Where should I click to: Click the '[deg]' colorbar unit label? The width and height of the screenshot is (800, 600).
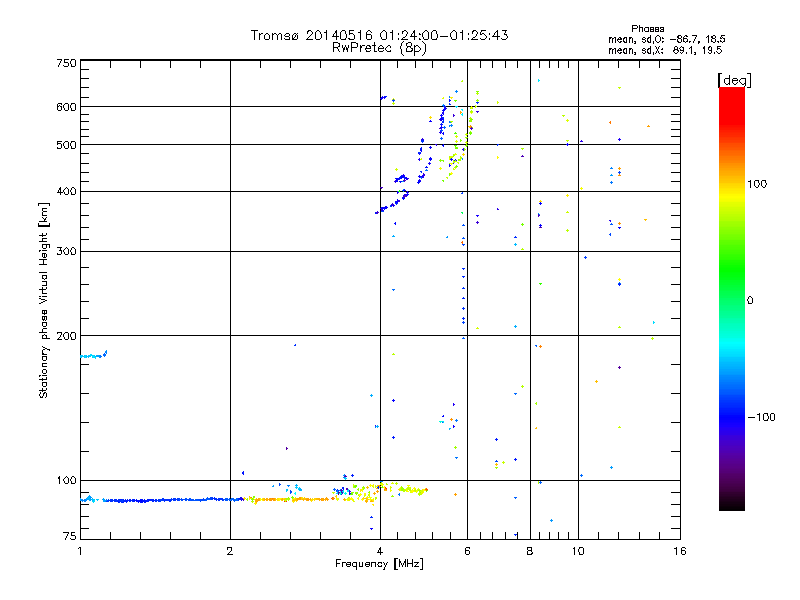(x=734, y=80)
